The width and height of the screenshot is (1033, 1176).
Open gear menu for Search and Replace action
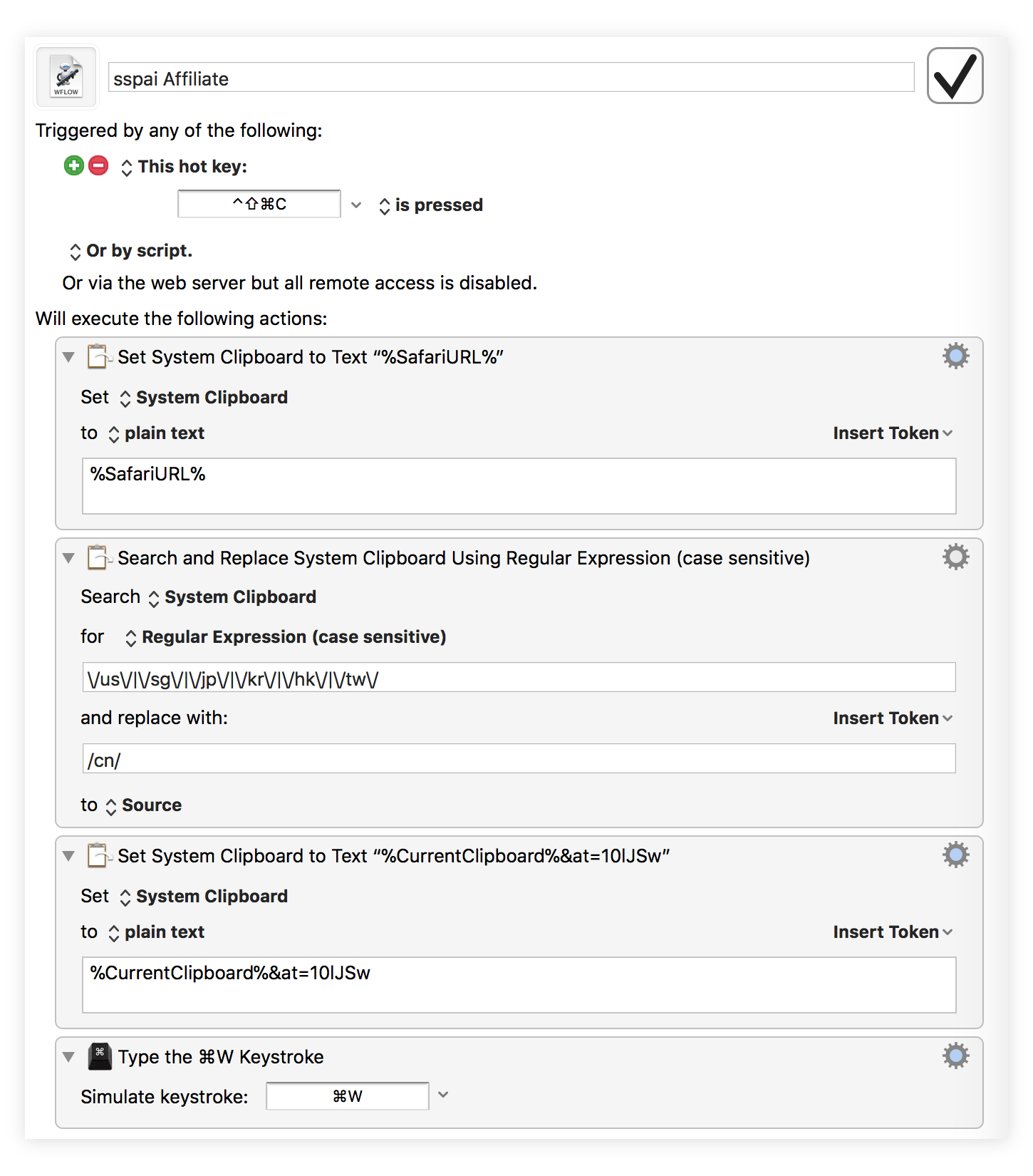pos(955,557)
